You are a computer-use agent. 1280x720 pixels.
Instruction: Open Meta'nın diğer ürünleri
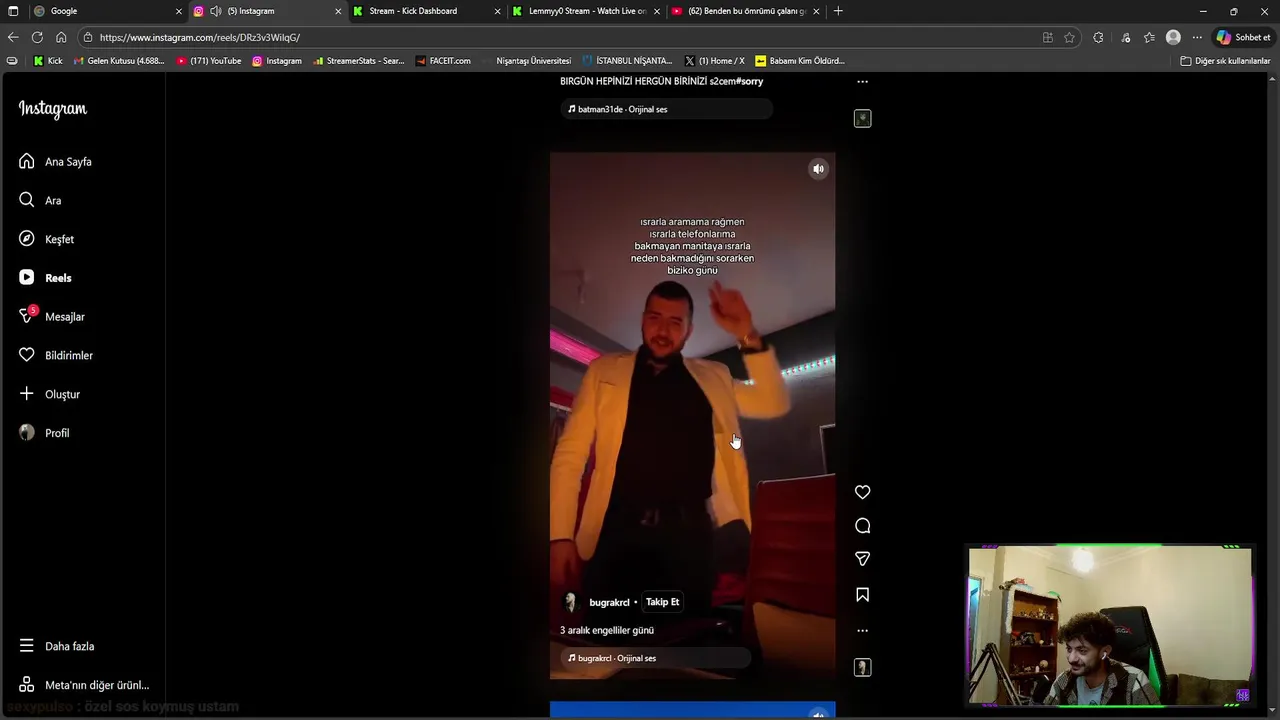(x=84, y=685)
